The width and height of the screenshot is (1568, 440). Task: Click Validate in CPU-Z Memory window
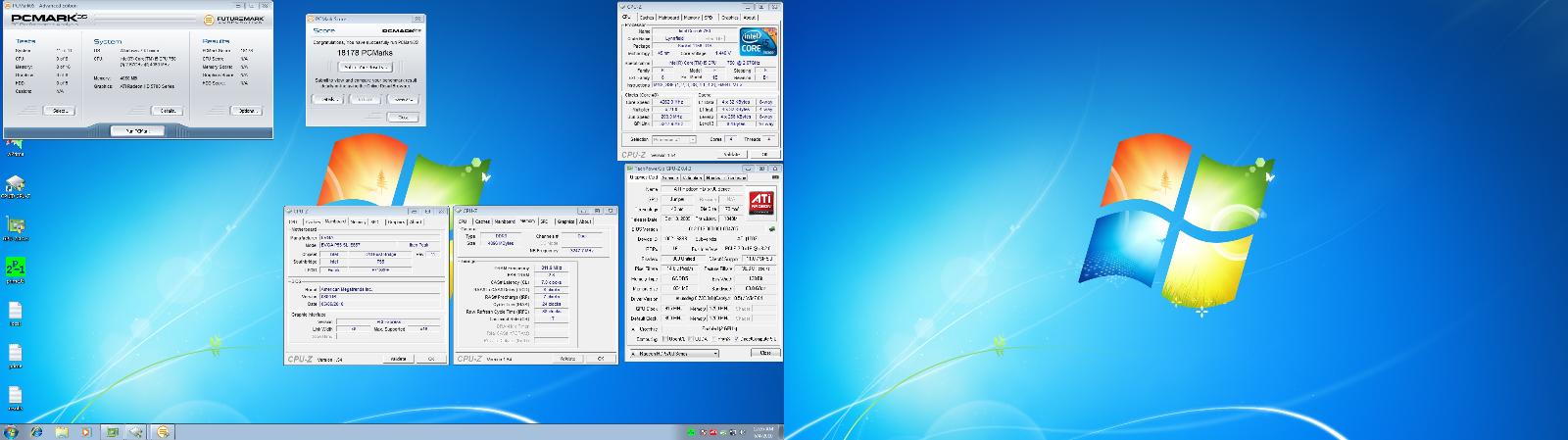pos(566,359)
